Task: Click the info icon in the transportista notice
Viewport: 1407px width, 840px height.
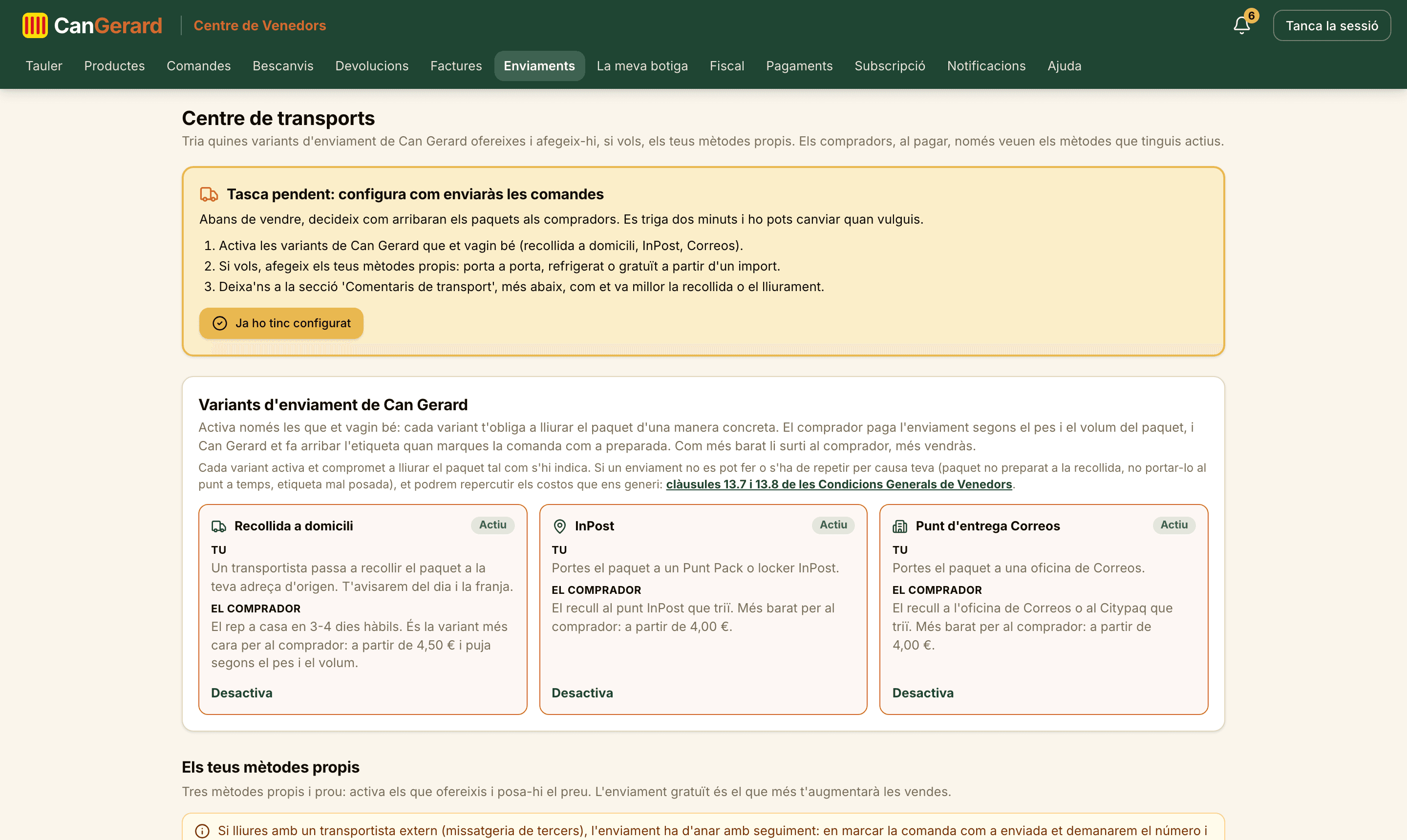Action: click(x=202, y=831)
